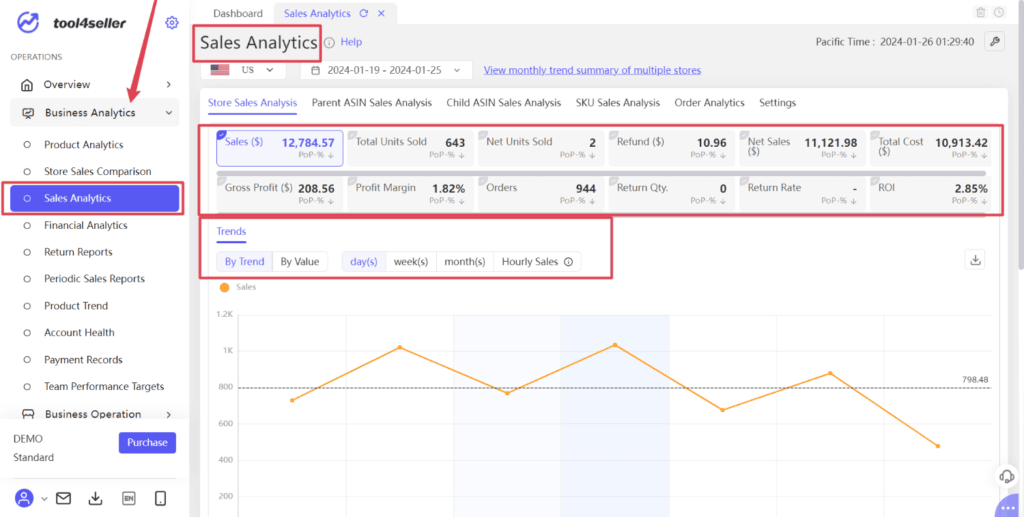Select the Store Sales Analysis tab
Screen dimensions: 1024x517
click(x=252, y=102)
